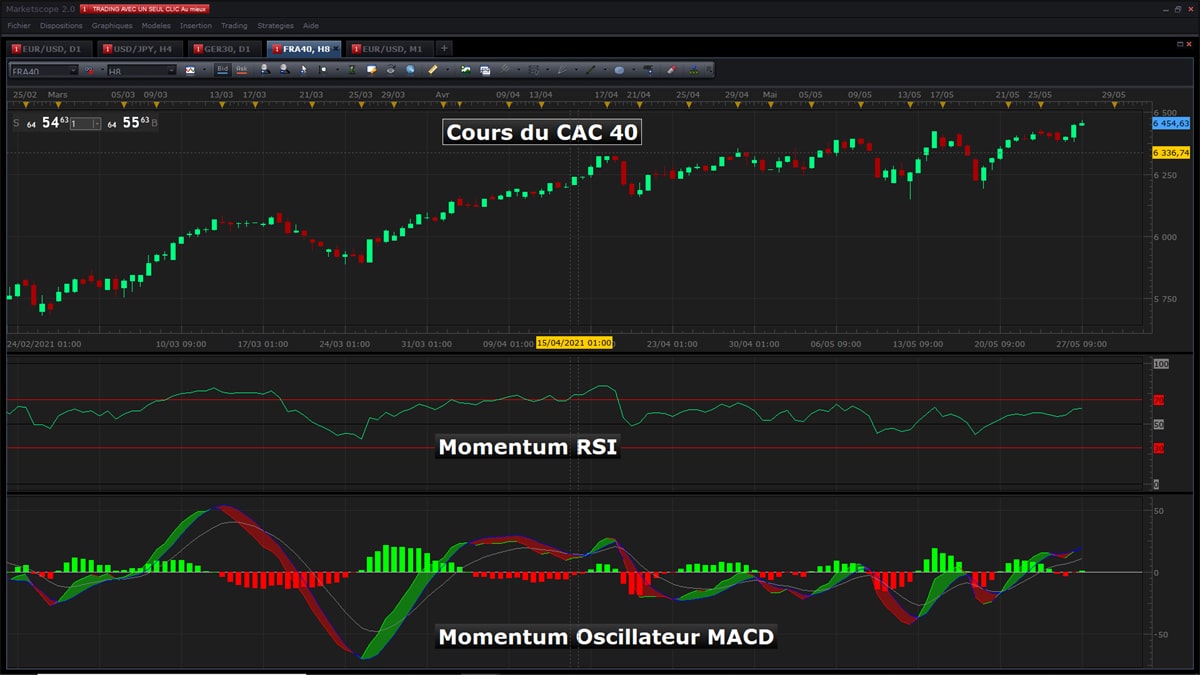This screenshot has width=1200, height=675.
Task: Click the blue globe toolbar icon
Action: click(410, 70)
